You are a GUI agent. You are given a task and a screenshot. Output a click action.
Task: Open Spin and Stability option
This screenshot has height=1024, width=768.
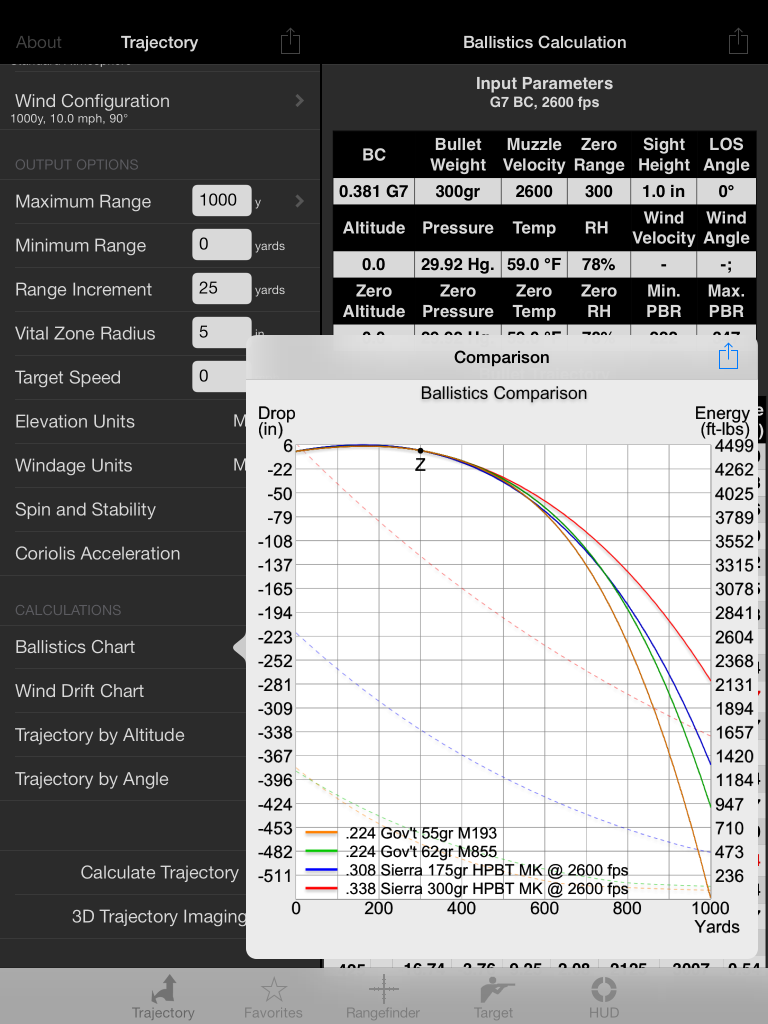pyautogui.click(x=123, y=509)
